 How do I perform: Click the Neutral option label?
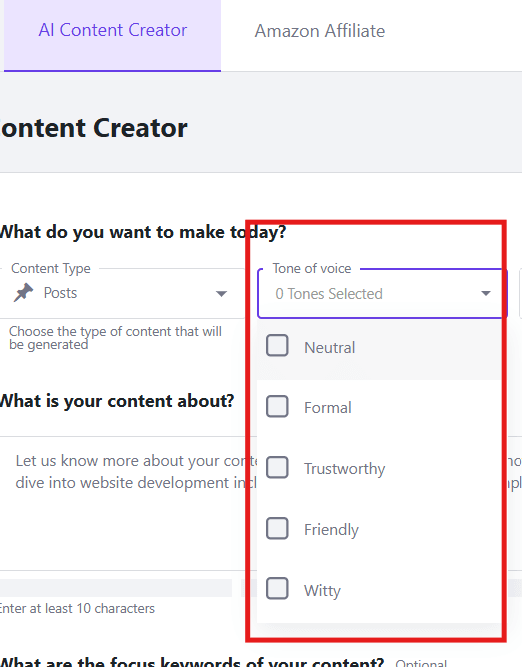329,348
